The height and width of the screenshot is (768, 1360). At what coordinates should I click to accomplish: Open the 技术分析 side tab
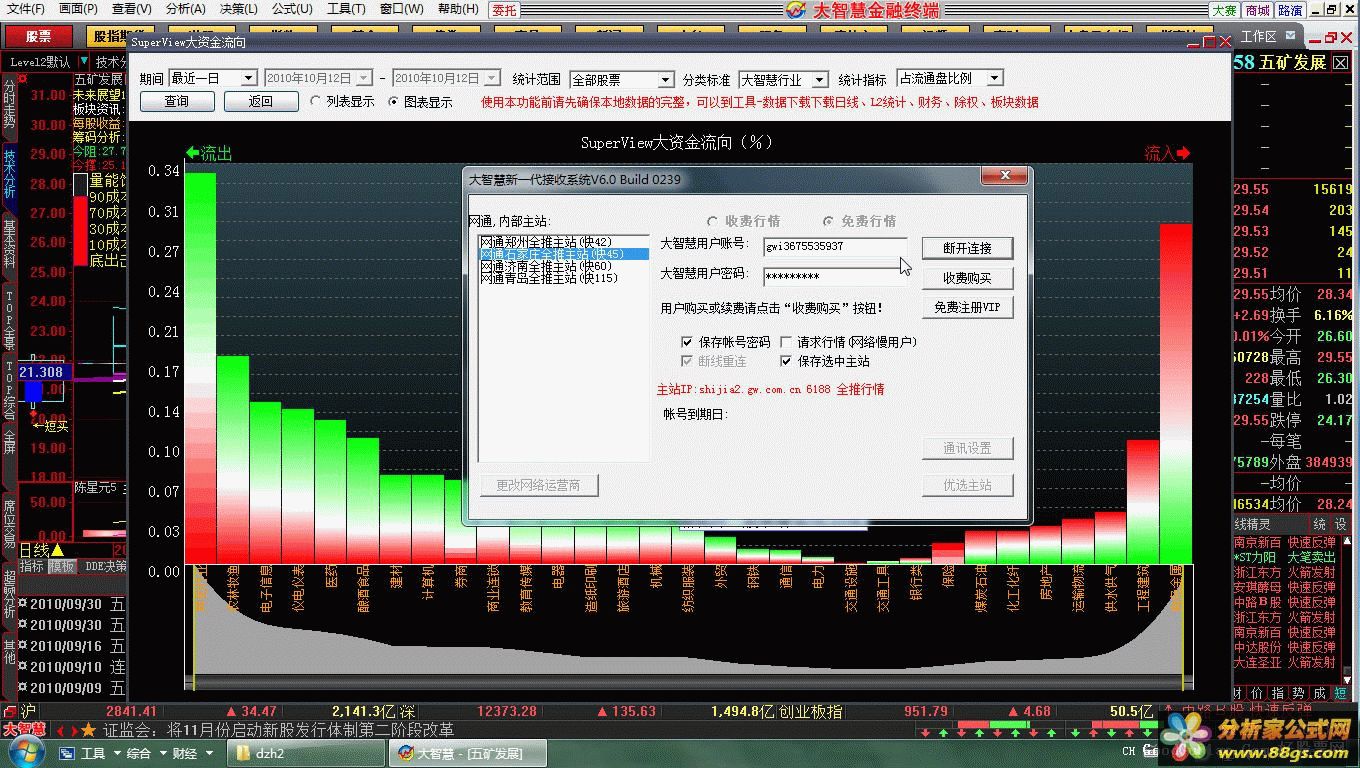click(x=9, y=173)
